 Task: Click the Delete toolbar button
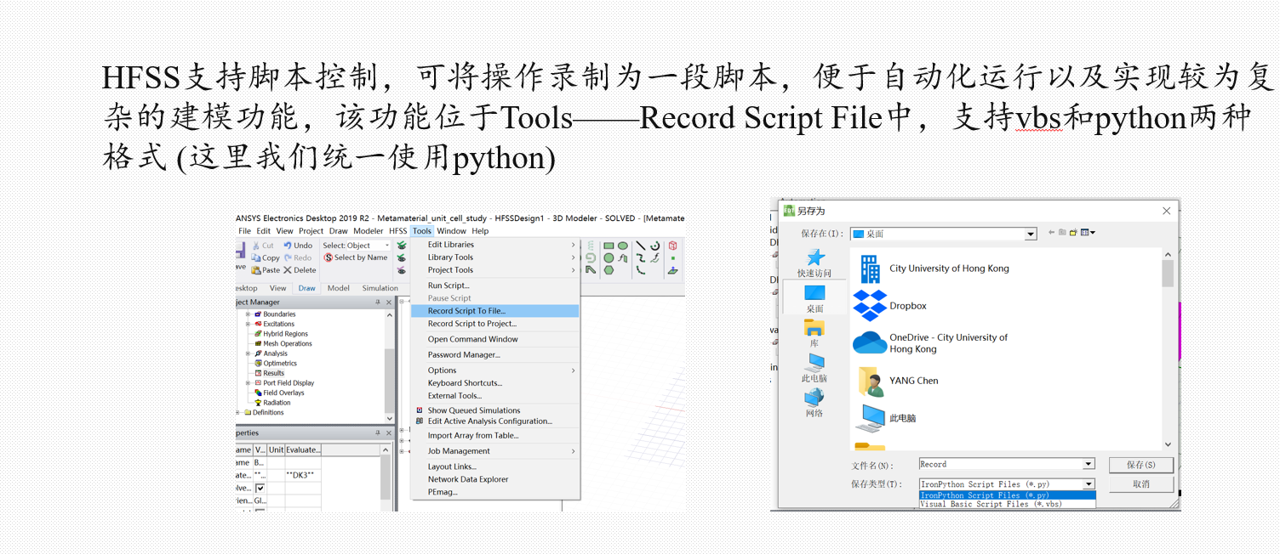(300, 270)
